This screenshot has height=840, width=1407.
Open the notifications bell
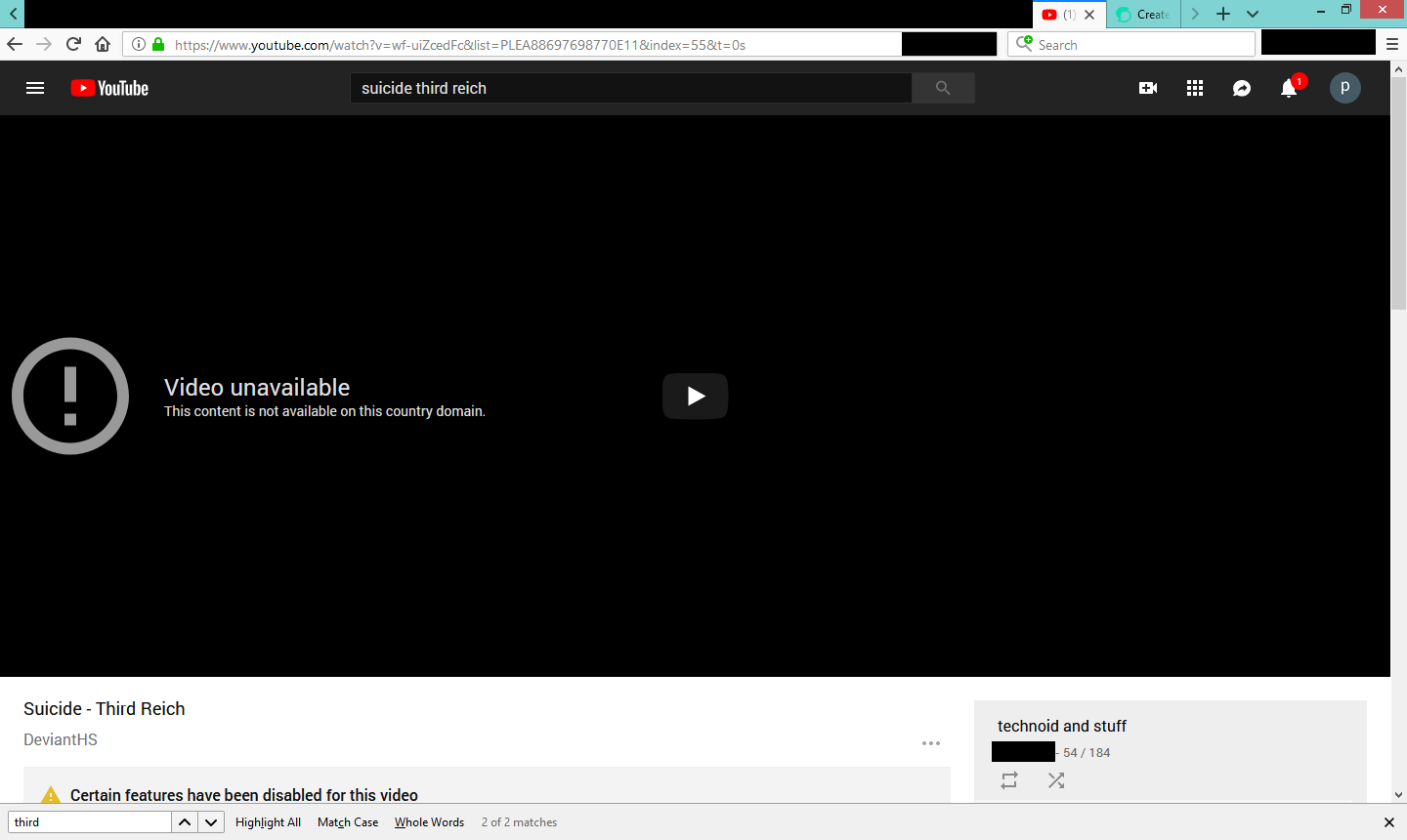[x=1290, y=88]
